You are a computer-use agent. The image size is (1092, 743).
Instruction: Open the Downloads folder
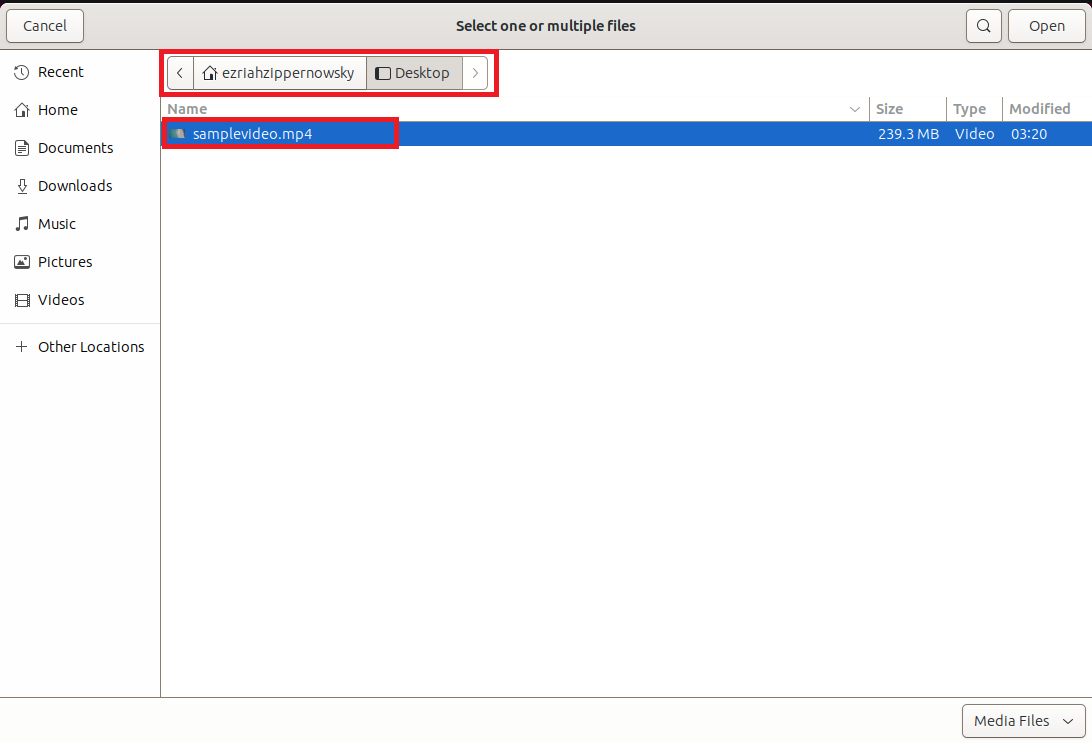click(74, 185)
